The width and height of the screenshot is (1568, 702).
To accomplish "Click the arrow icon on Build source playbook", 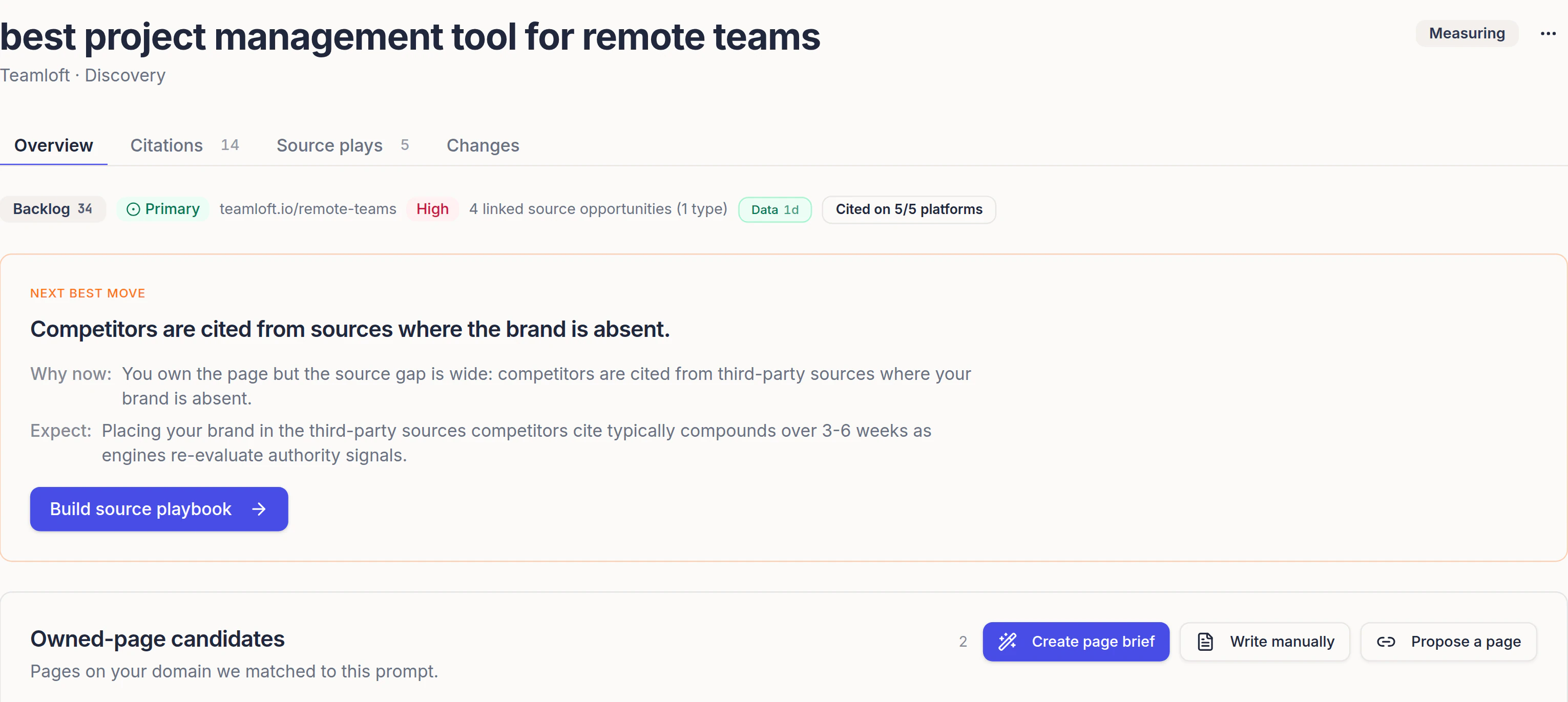I will pyautogui.click(x=259, y=508).
